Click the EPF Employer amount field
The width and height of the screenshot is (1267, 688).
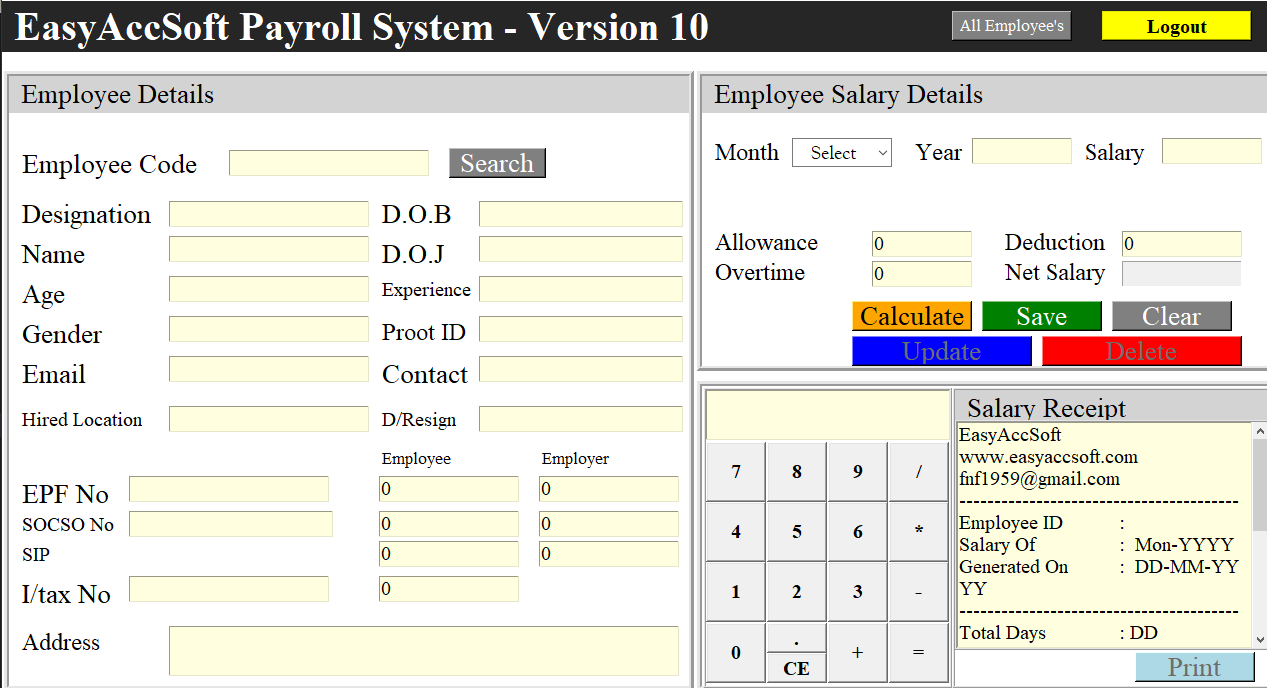pyautogui.click(x=609, y=489)
